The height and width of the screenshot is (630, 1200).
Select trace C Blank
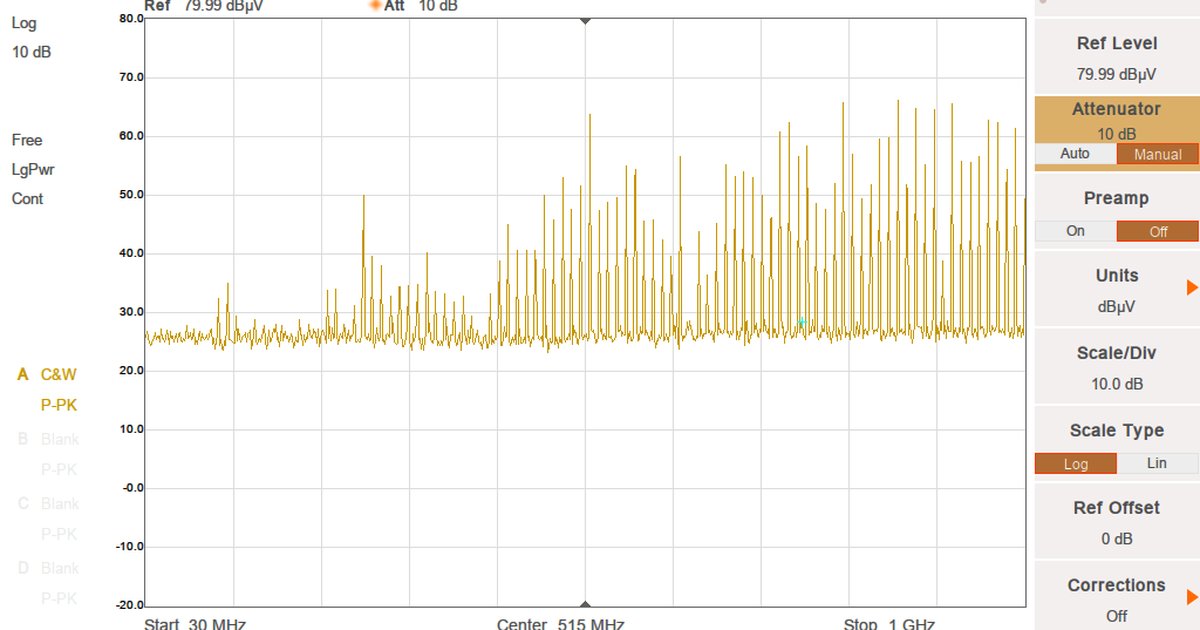(48, 503)
